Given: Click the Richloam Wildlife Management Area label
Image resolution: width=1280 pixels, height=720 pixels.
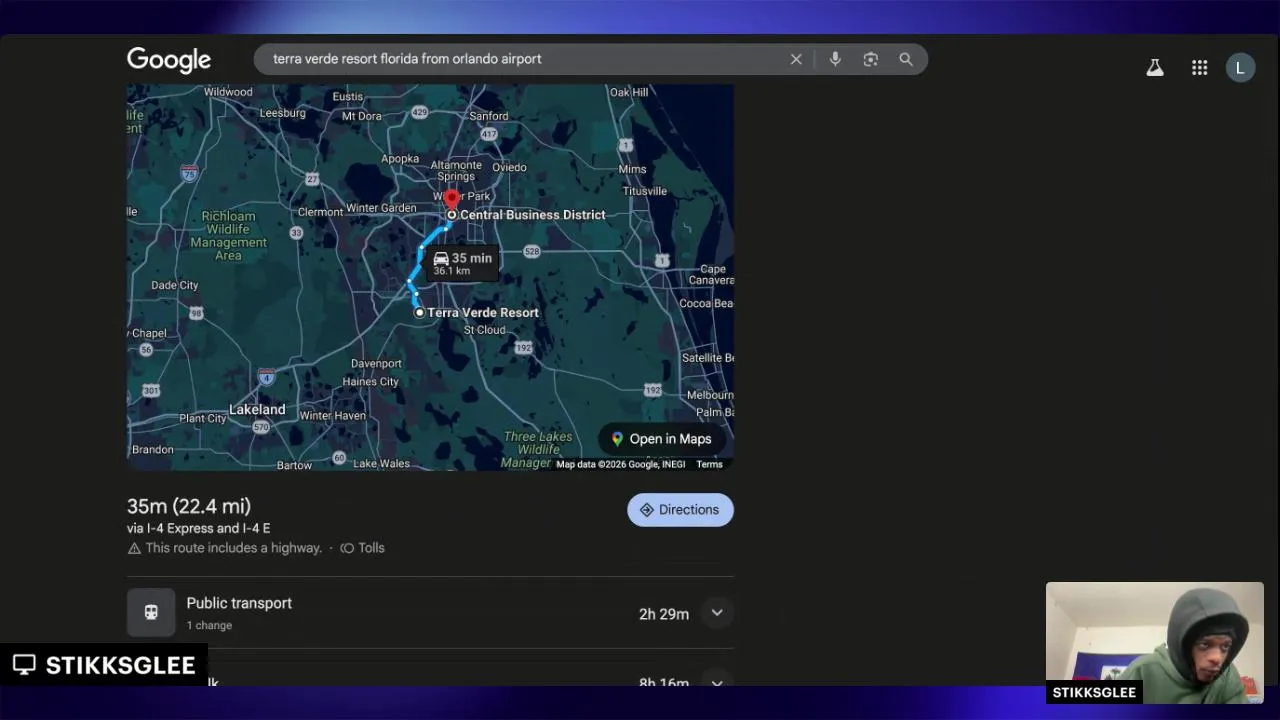Looking at the screenshot, I should (228, 236).
